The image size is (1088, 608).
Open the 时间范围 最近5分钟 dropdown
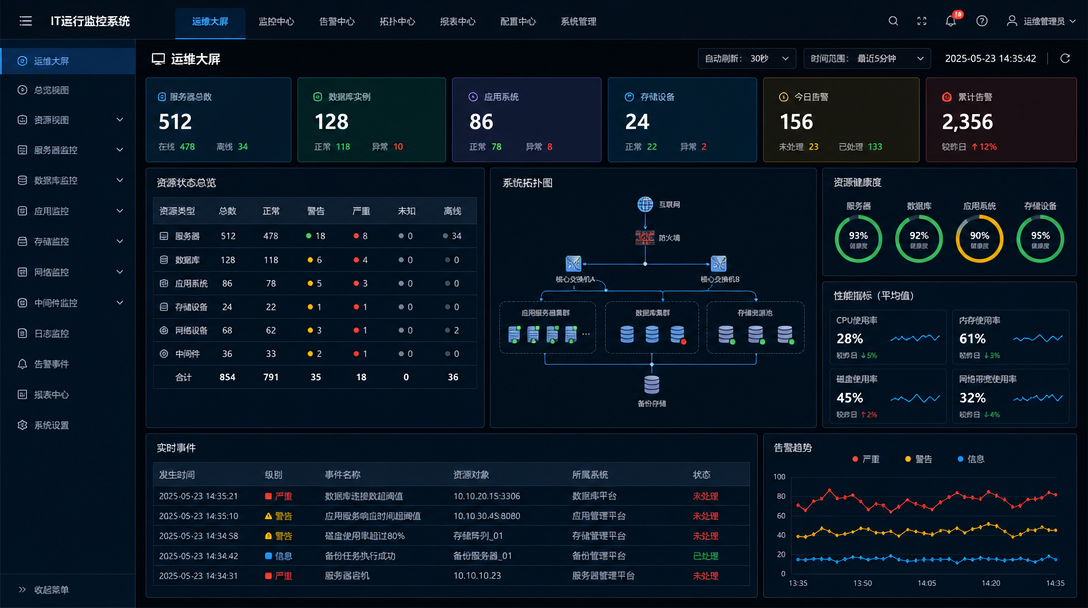coord(867,58)
